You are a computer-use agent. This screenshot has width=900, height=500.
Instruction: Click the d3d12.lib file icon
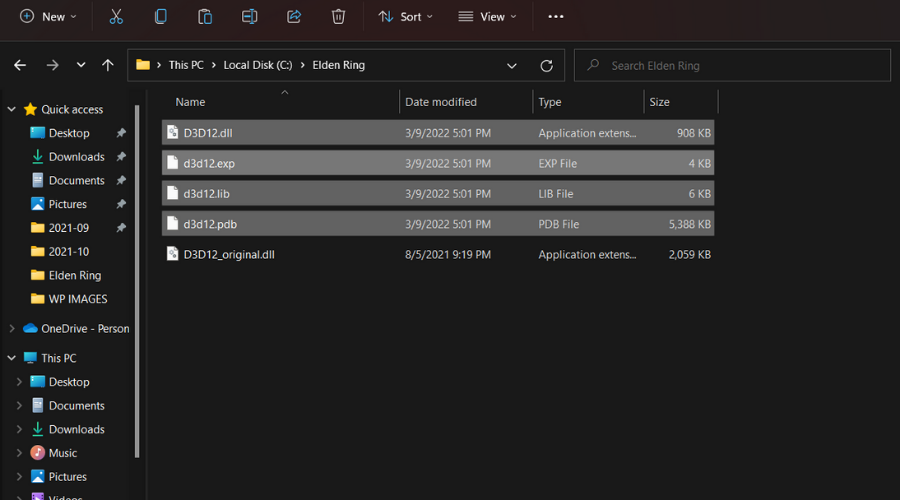coord(172,193)
